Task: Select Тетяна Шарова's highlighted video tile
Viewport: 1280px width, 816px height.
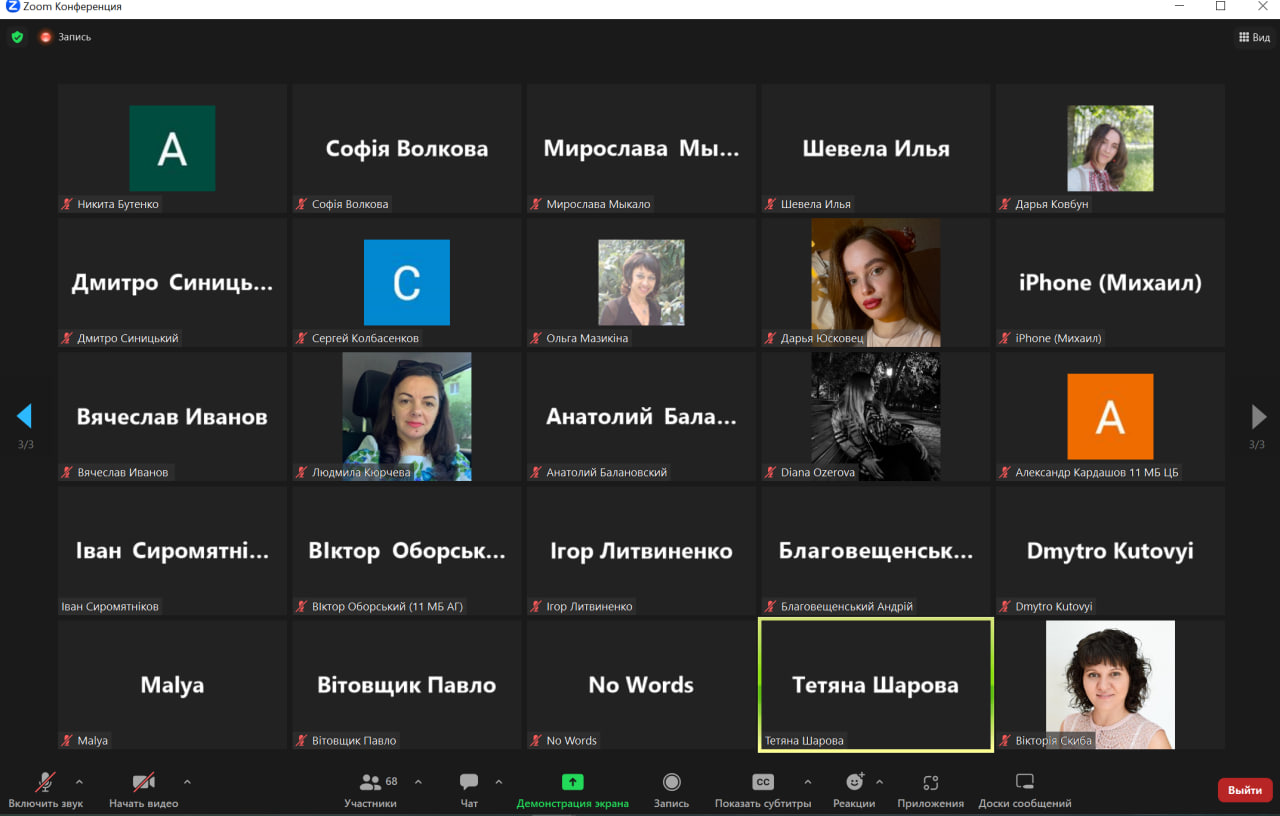Action: (875, 685)
